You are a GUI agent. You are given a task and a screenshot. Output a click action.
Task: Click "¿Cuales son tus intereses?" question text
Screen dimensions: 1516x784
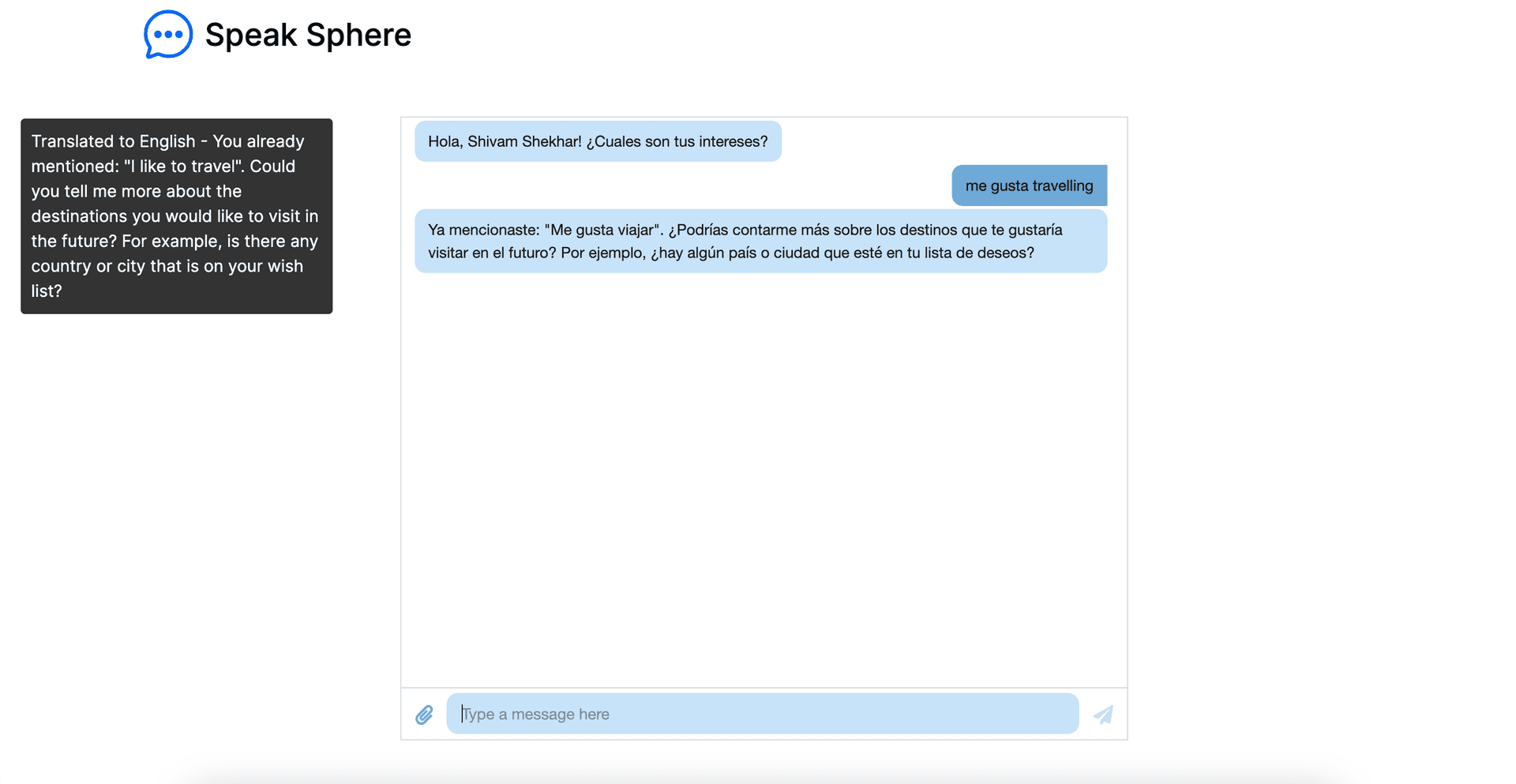(x=677, y=141)
